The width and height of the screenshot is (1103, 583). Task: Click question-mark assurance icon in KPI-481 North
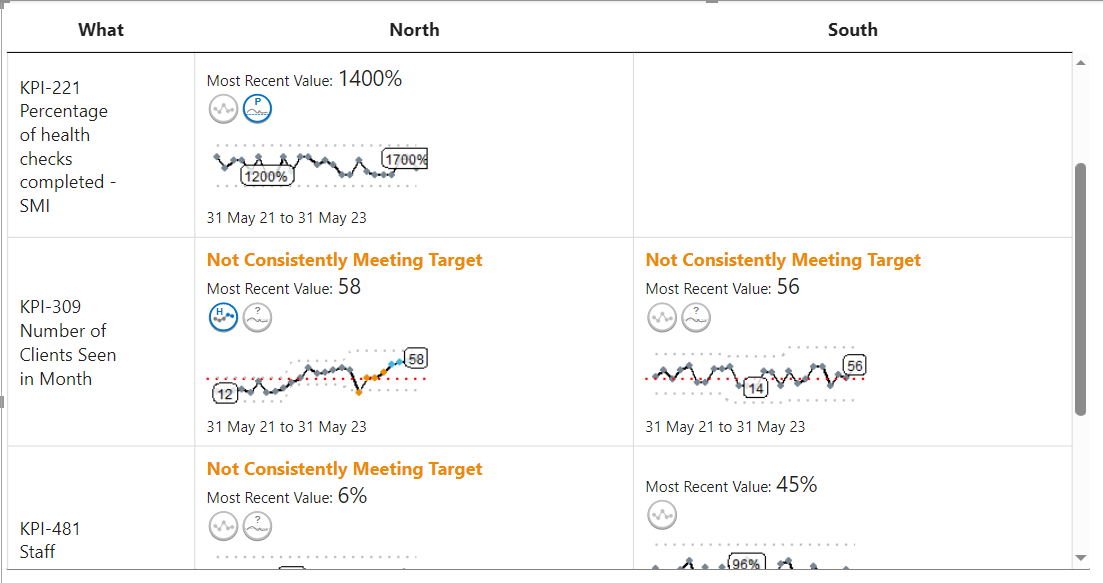pos(257,526)
